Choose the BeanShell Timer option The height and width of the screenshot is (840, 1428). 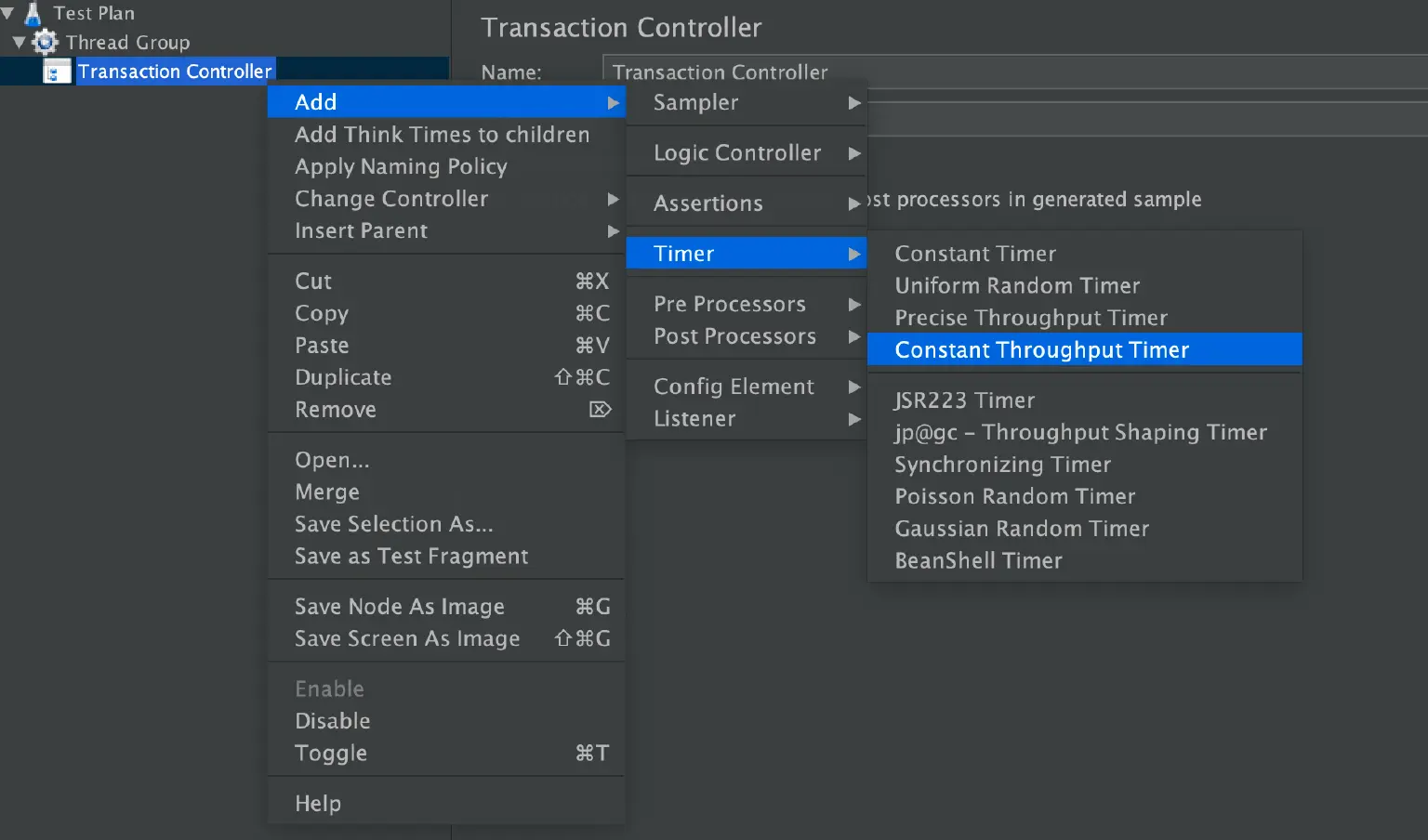[x=978, y=560]
